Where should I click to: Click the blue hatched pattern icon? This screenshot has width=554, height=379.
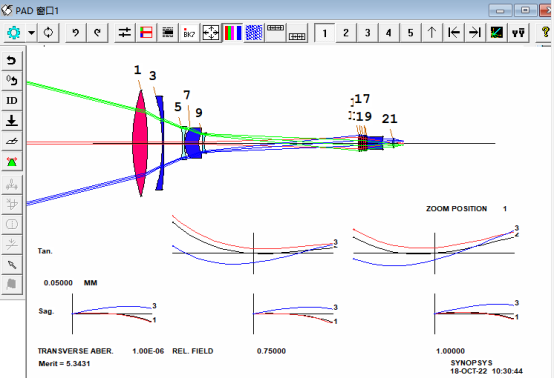(254, 33)
